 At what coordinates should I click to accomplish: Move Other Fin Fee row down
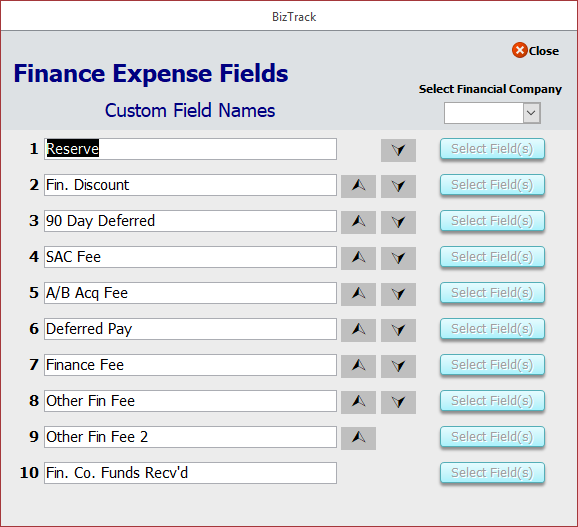[398, 402]
